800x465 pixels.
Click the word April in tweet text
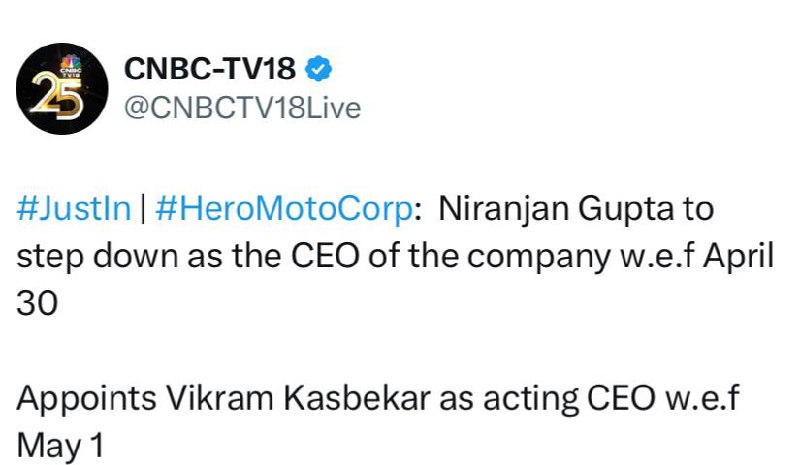point(739,256)
